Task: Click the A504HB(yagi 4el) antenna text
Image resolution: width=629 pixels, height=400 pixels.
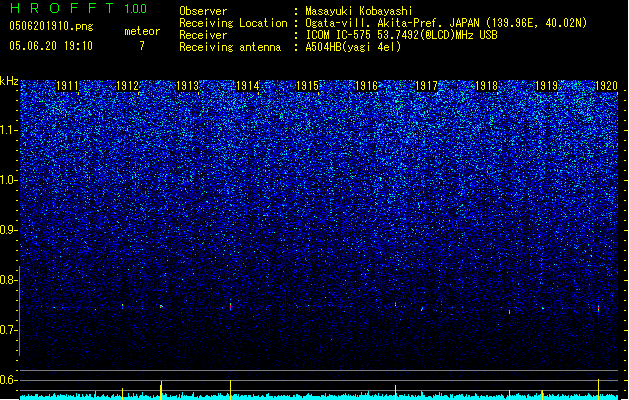Action: point(353,47)
